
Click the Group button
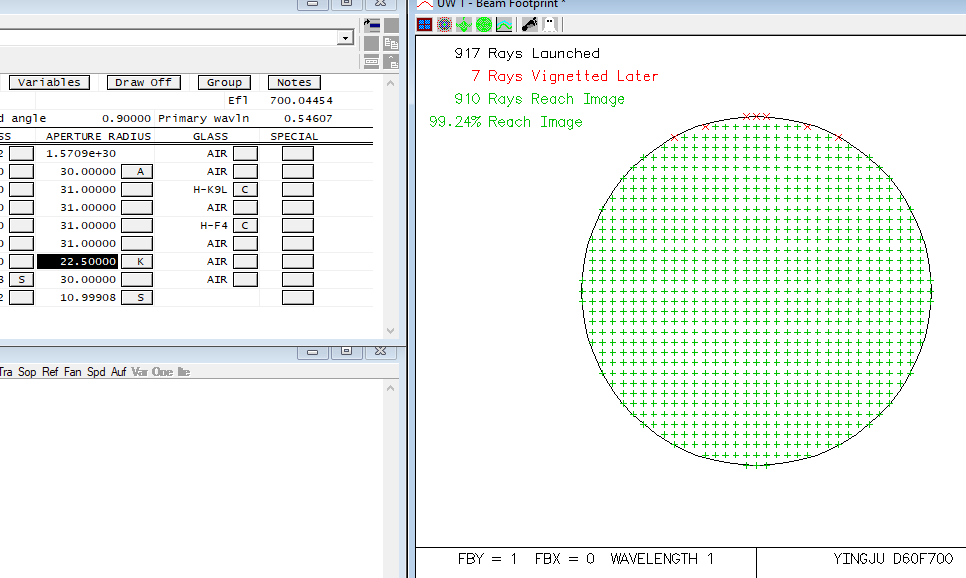pos(224,82)
